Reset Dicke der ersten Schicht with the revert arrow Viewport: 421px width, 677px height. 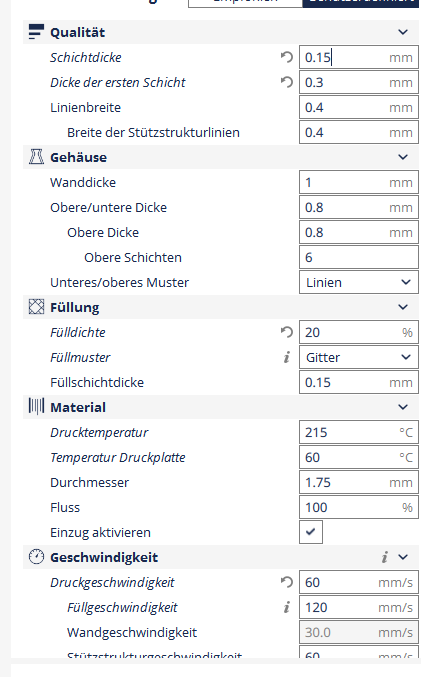(x=287, y=82)
